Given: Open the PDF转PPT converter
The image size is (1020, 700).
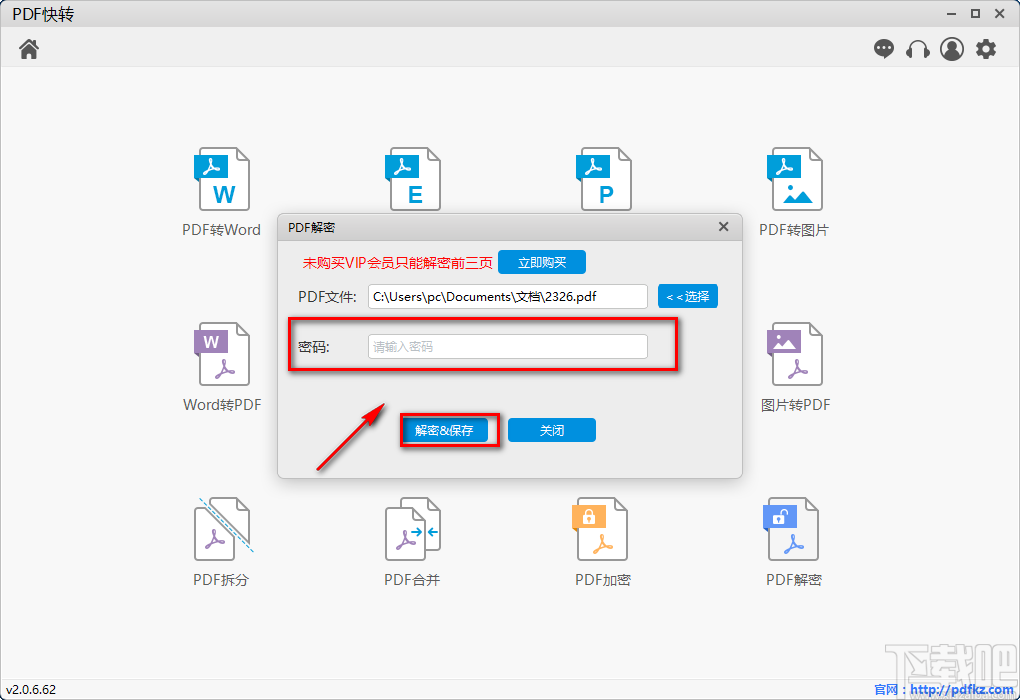Looking at the screenshot, I should 604,180.
